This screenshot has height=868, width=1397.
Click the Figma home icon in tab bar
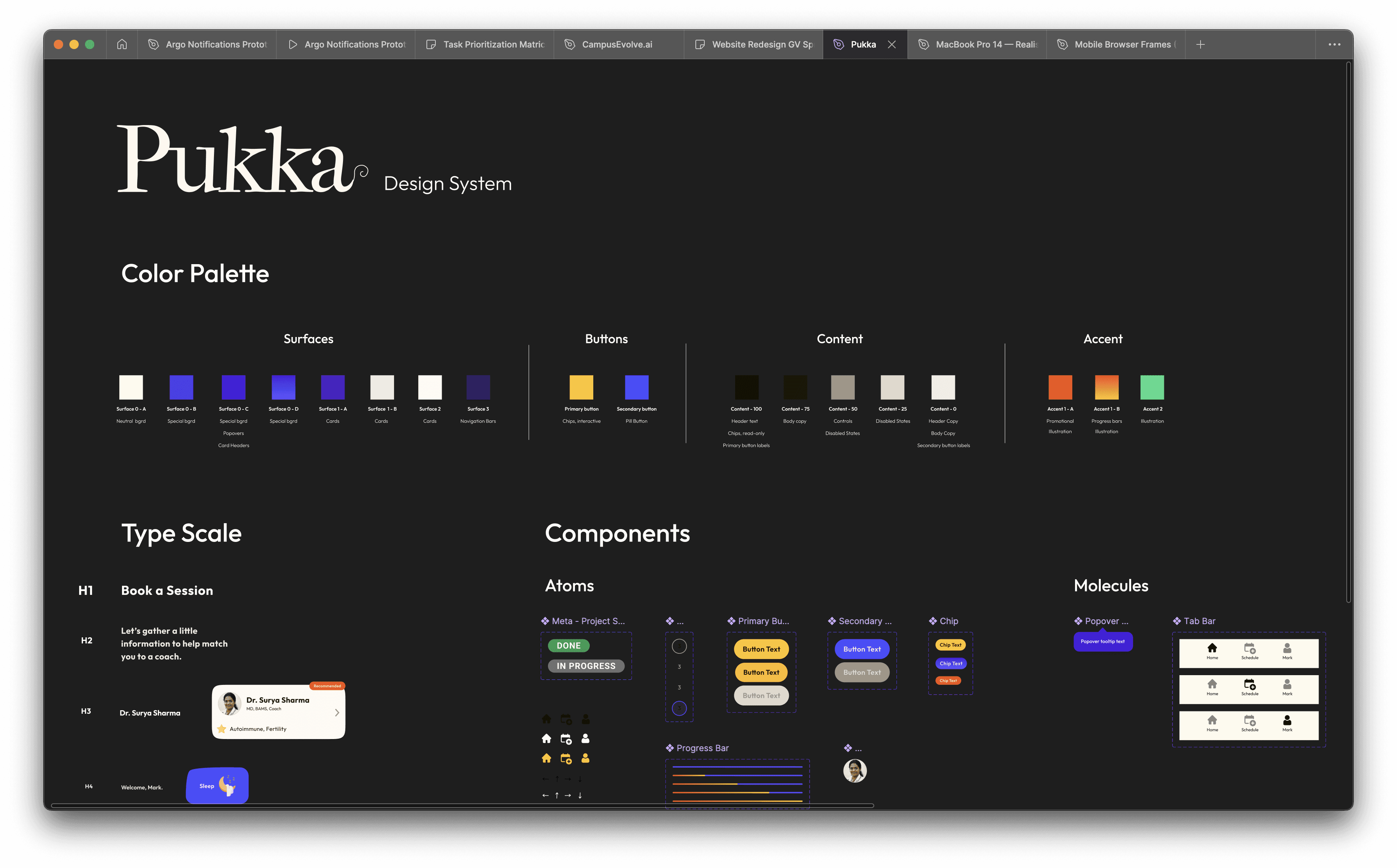[x=122, y=44]
